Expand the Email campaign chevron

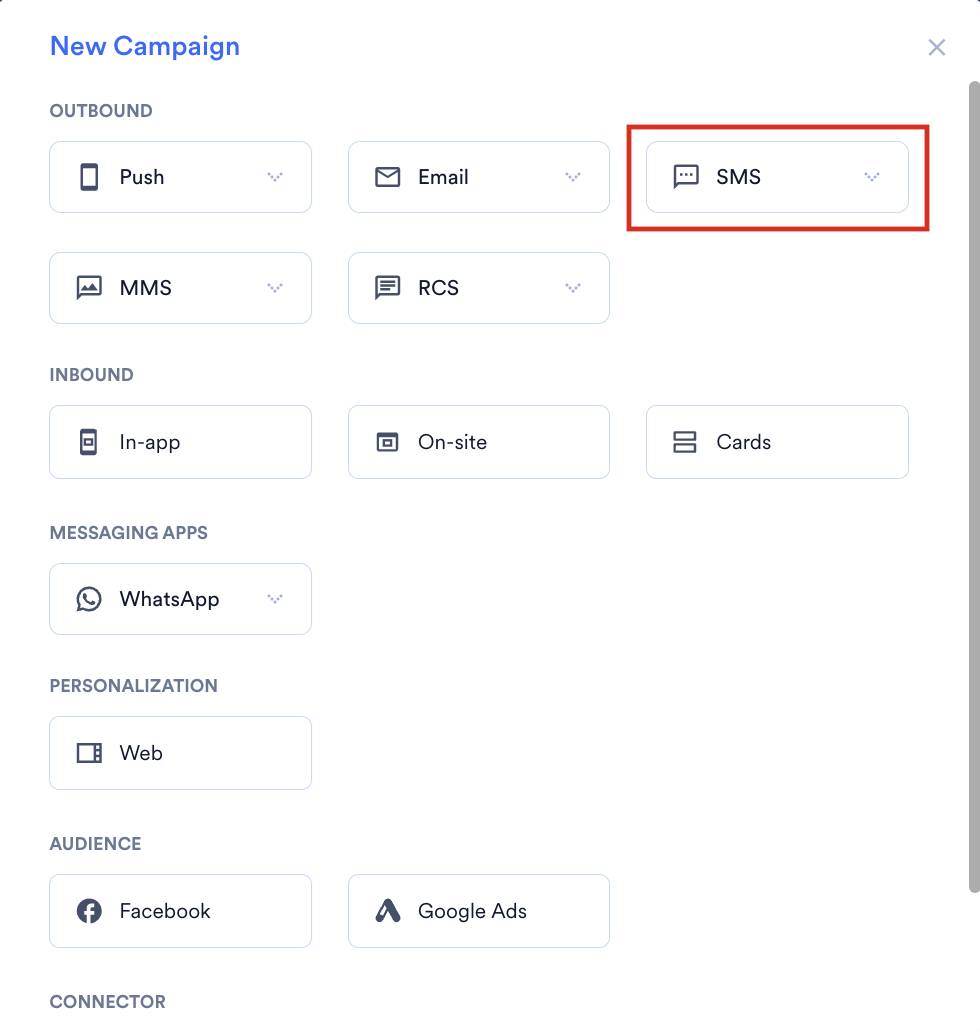coord(573,176)
